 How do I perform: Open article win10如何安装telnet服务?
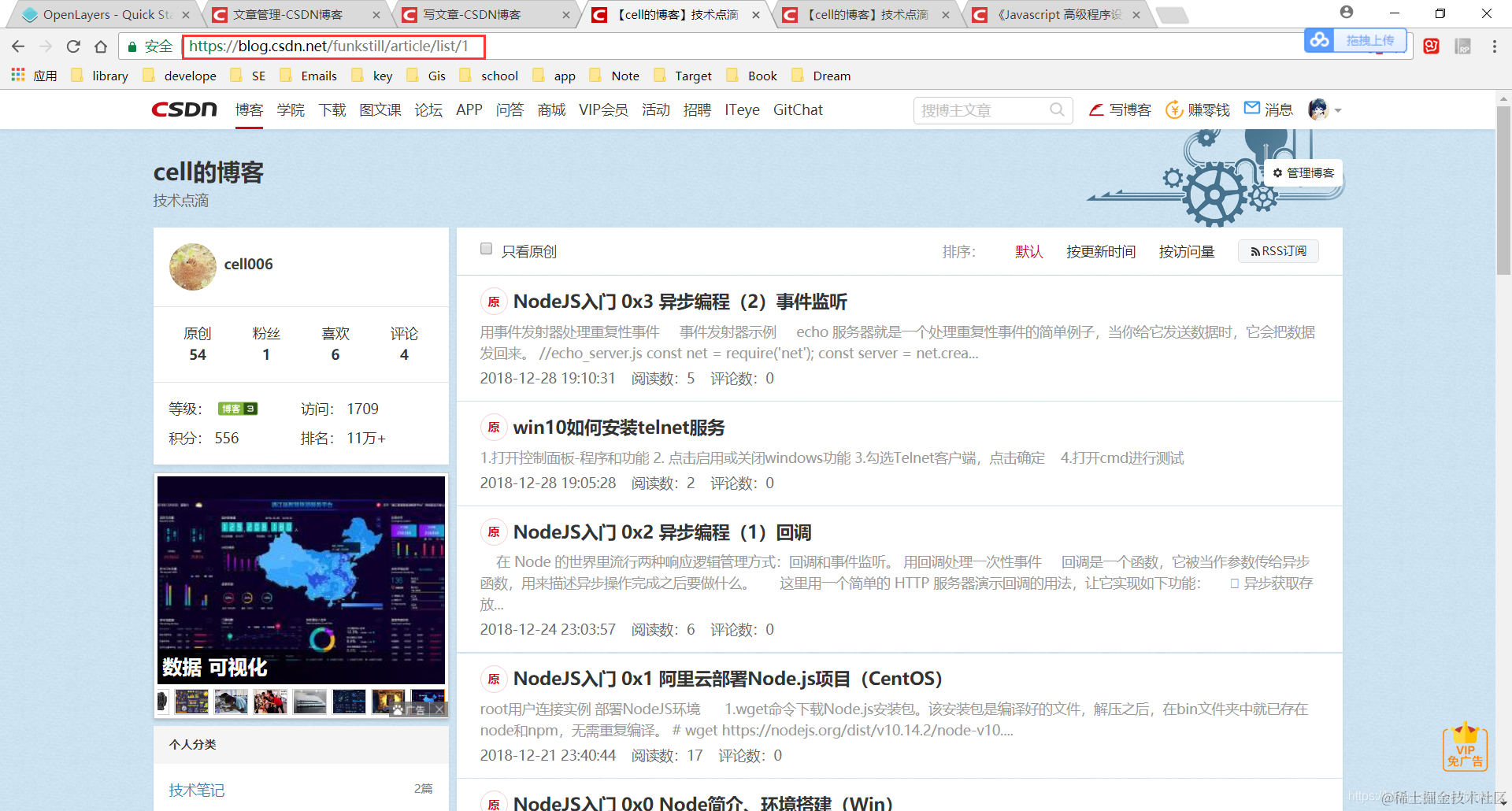pos(619,428)
